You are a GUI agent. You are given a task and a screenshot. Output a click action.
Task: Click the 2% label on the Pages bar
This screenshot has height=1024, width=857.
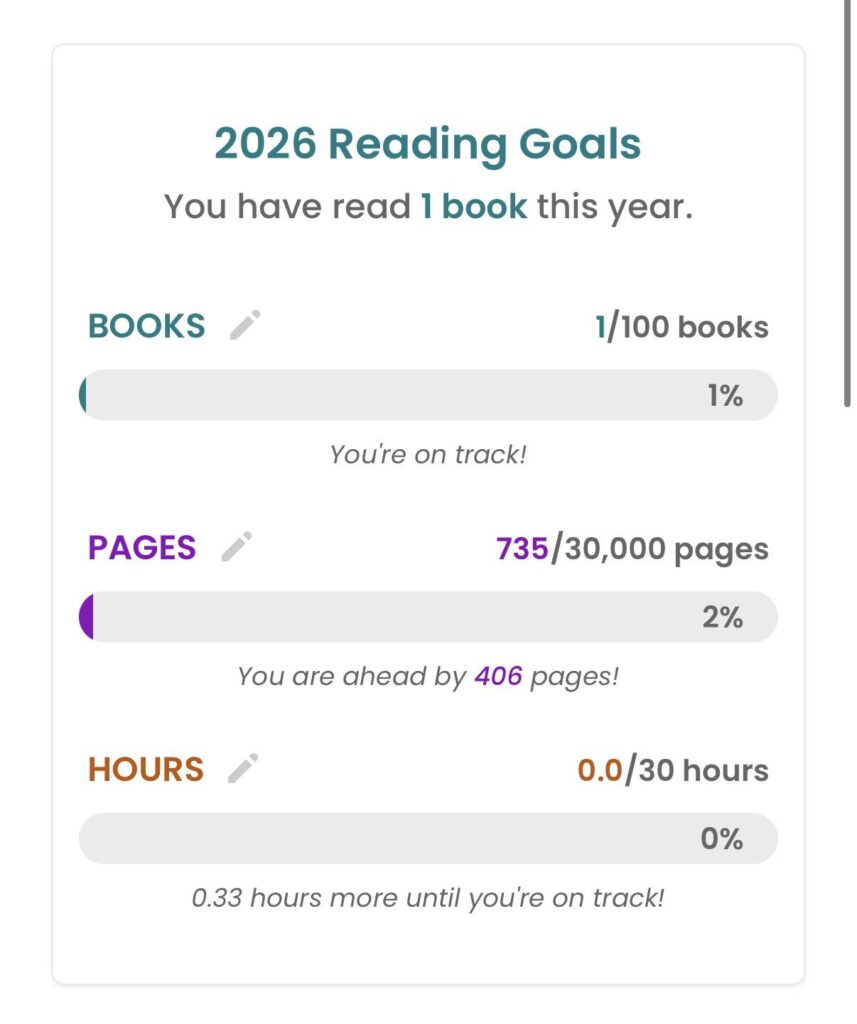722,617
